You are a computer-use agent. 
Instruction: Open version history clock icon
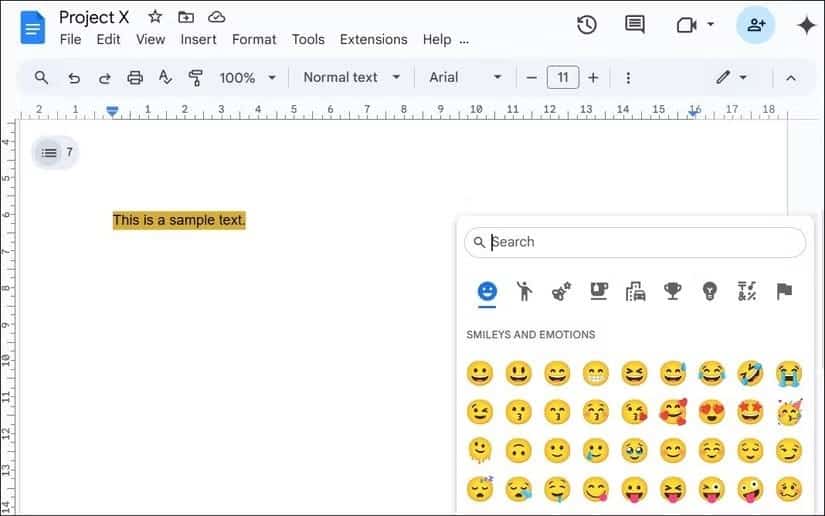pyautogui.click(x=587, y=25)
